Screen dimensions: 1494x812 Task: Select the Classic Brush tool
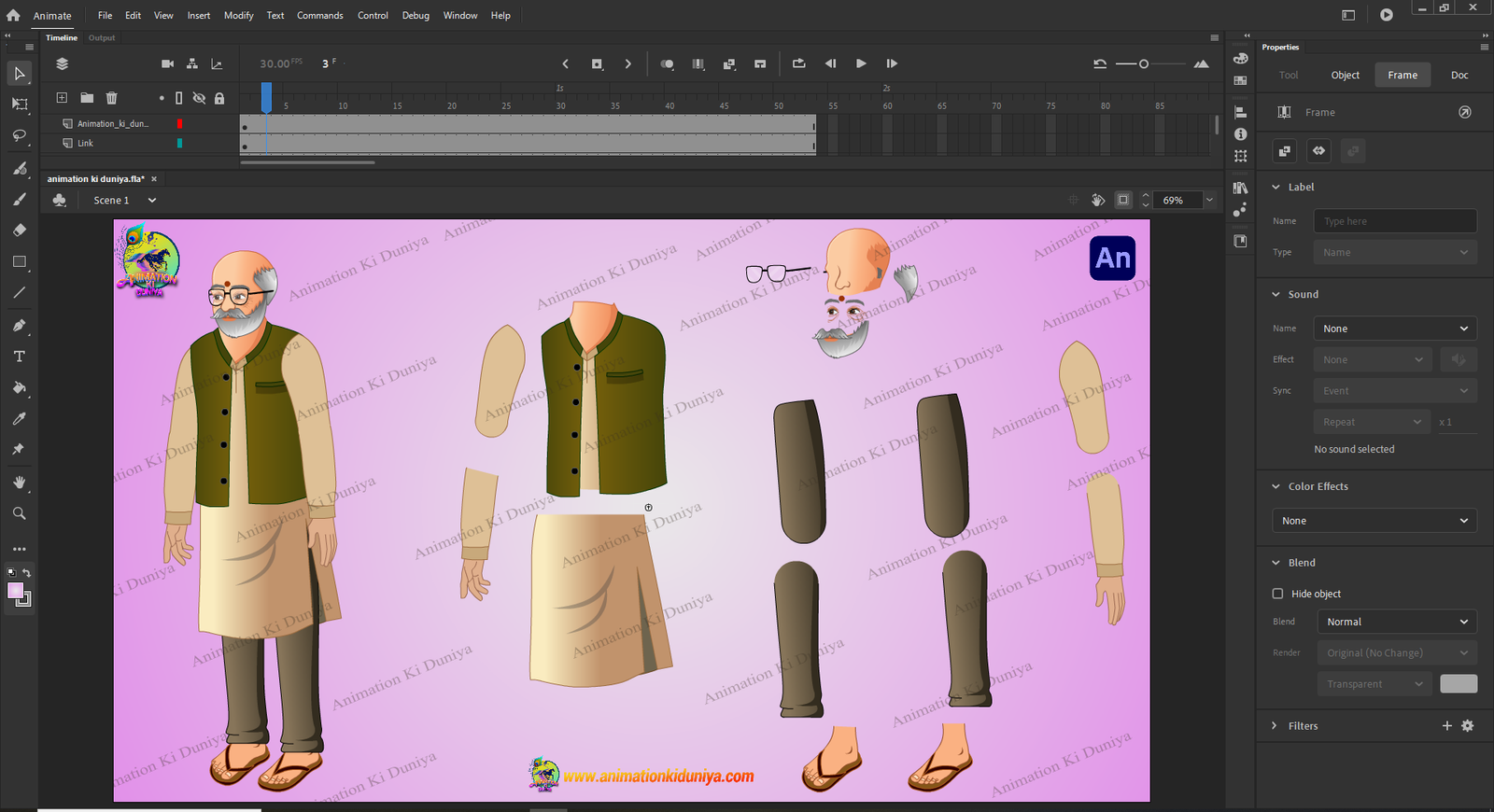click(x=19, y=199)
